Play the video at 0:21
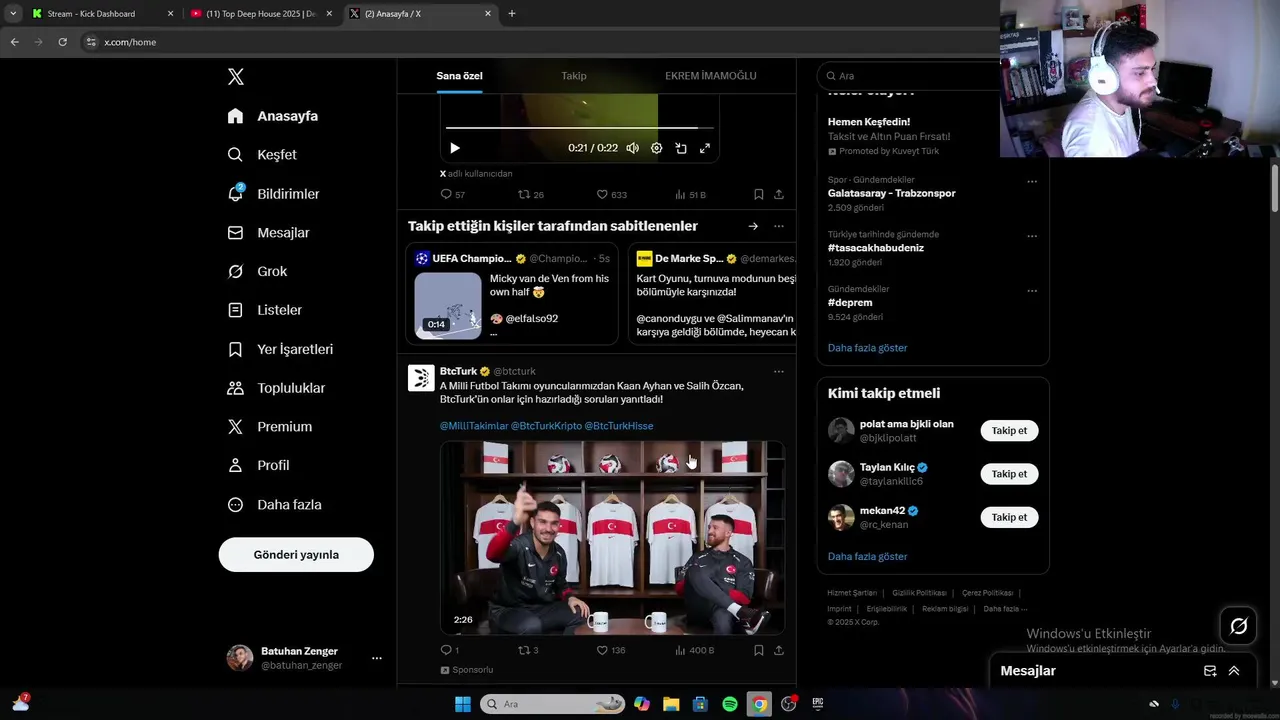Screen dimensions: 1280x720 (x=455, y=148)
